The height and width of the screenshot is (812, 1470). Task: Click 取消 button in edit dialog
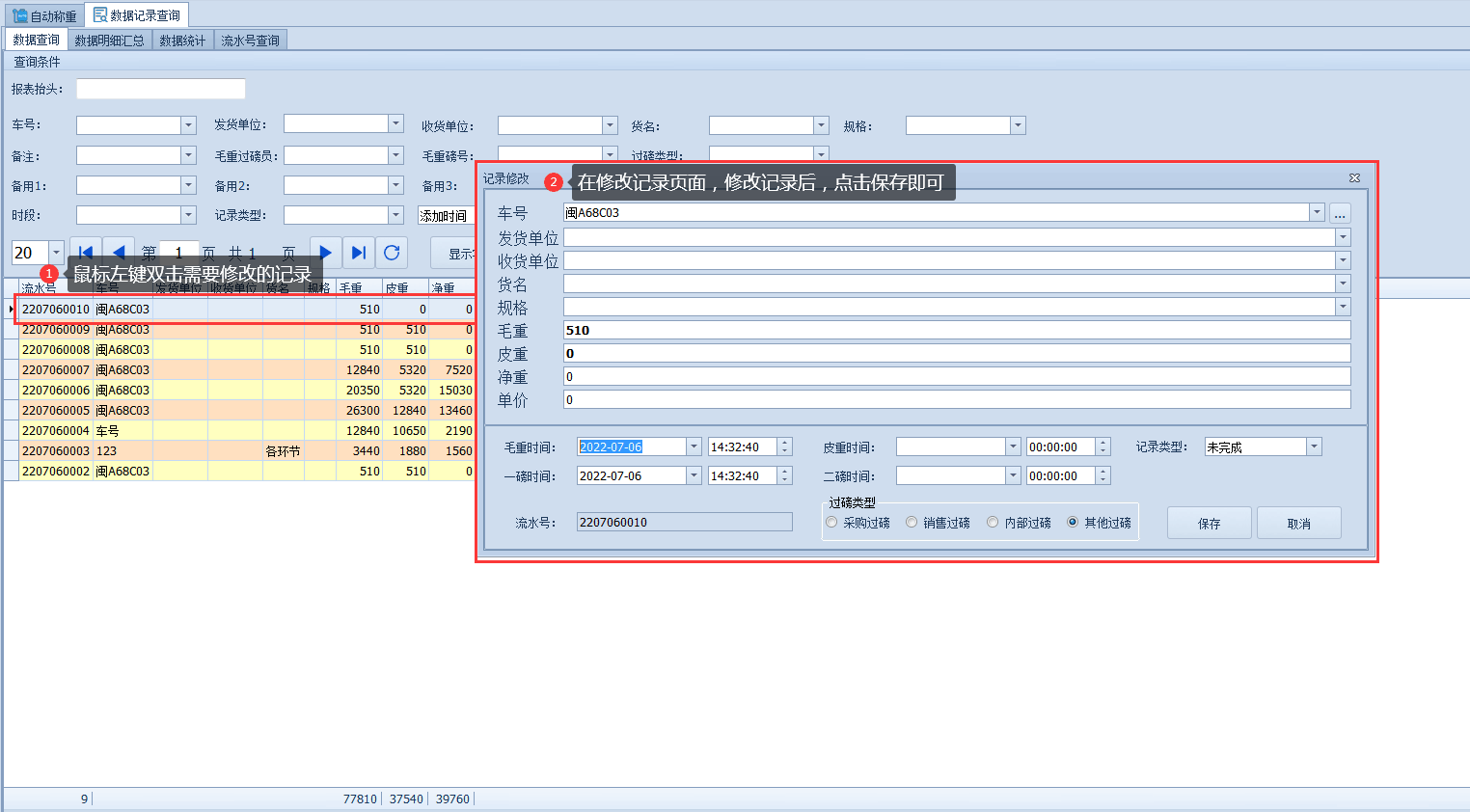(1299, 523)
